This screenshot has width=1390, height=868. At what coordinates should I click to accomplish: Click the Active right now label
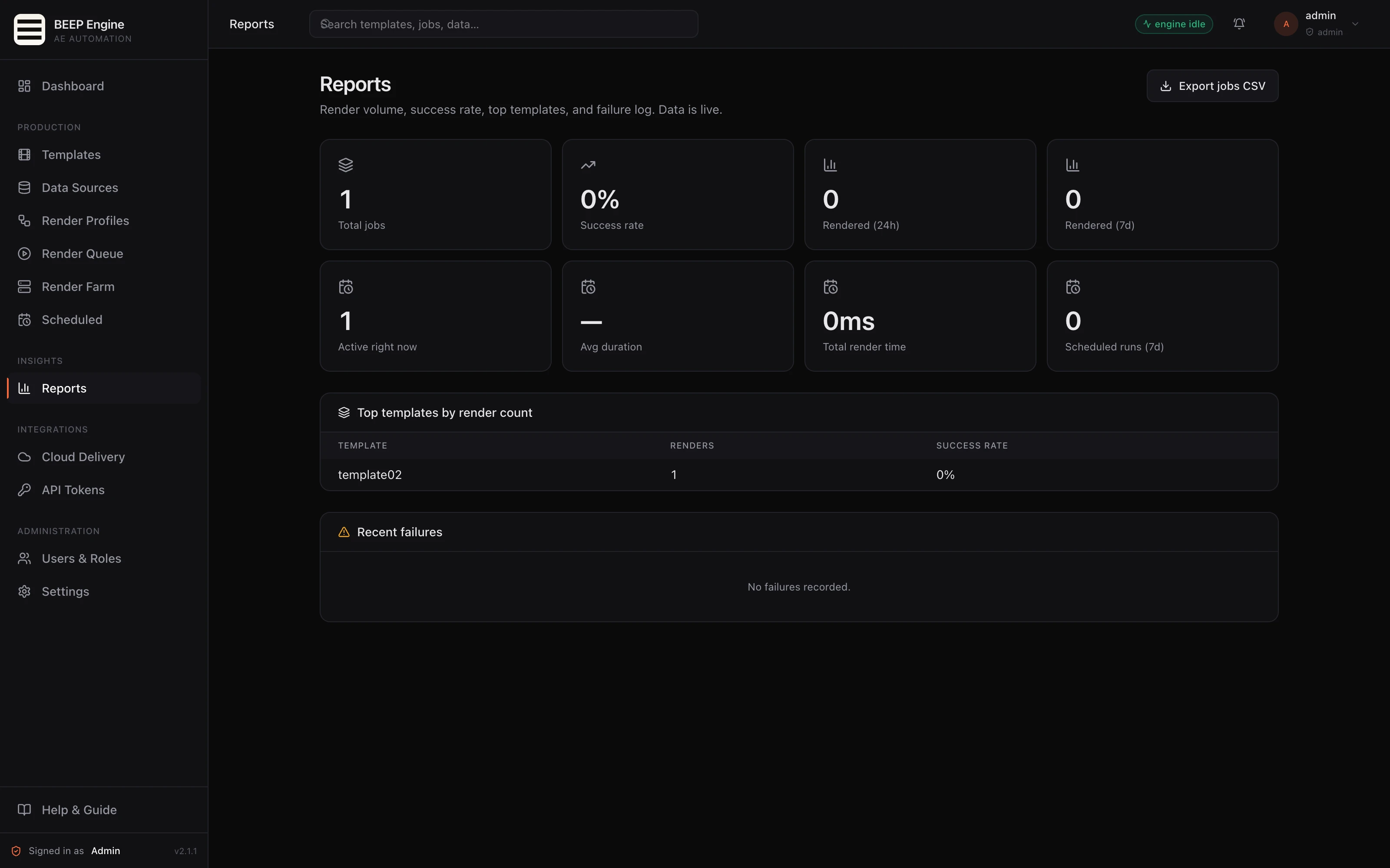377,347
